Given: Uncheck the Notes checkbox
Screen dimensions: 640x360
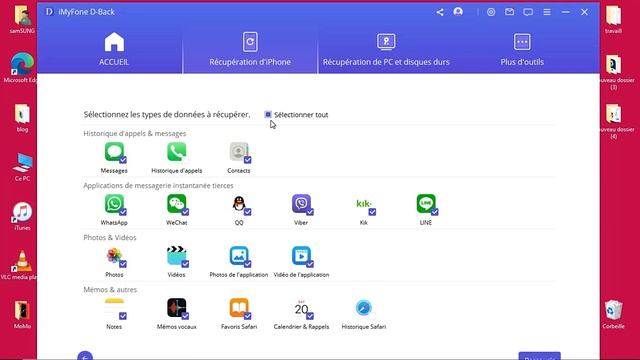Looking at the screenshot, I should (123, 316).
